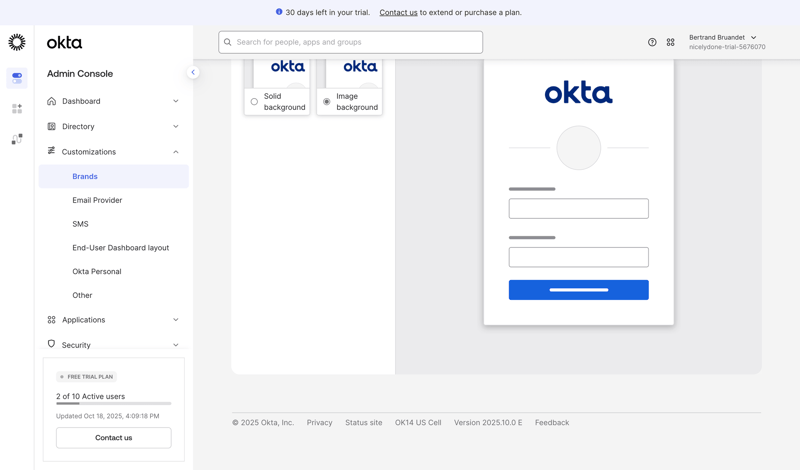This screenshot has width=800, height=470.
Task: Select the Image background radio button
Action: 327,102
